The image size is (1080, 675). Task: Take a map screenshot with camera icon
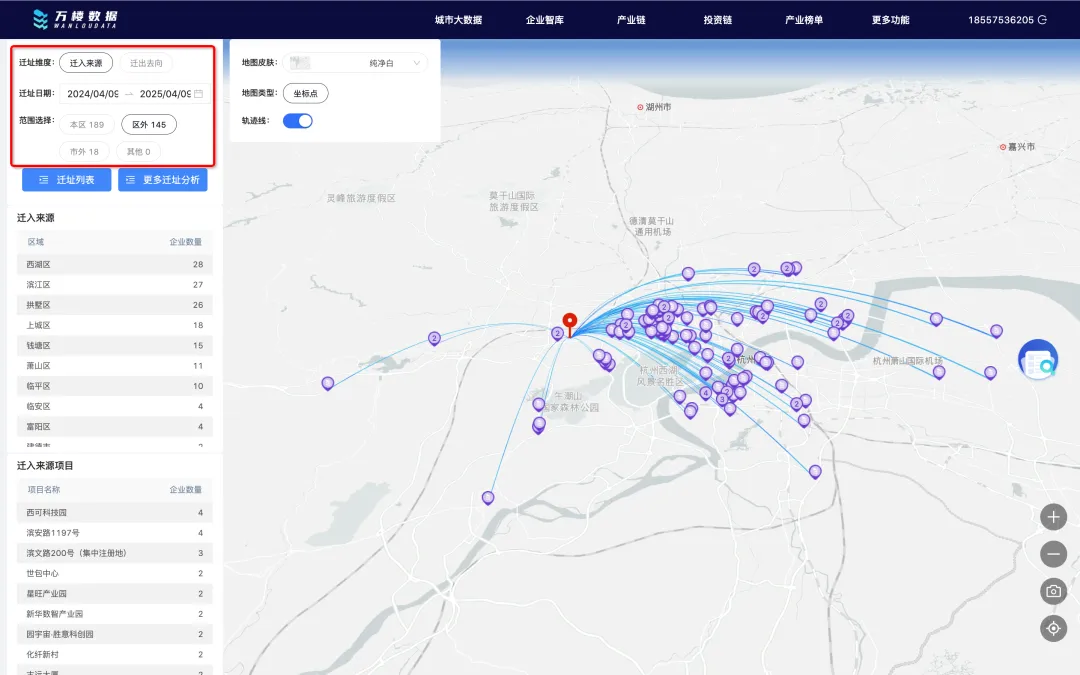(x=1053, y=591)
